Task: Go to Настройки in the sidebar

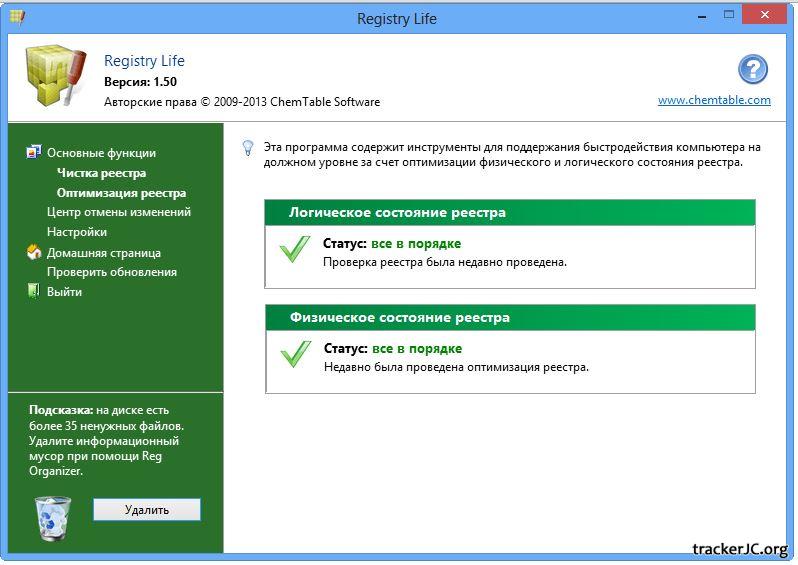Action: click(76, 232)
